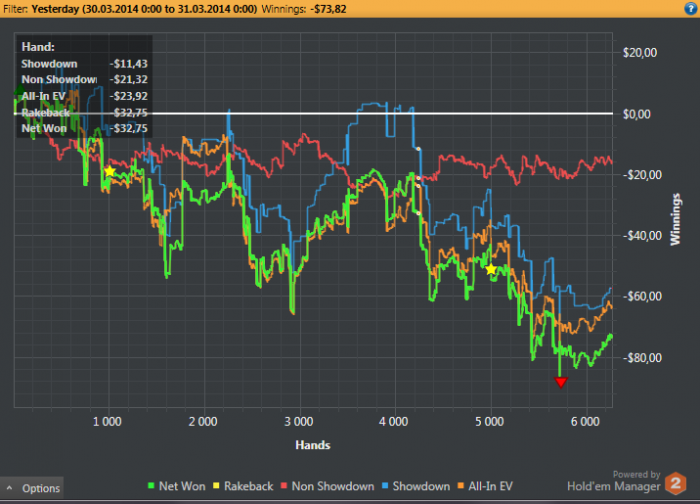700x504 pixels.
Task: Click the Hand: tooltip header
Action: (38, 47)
